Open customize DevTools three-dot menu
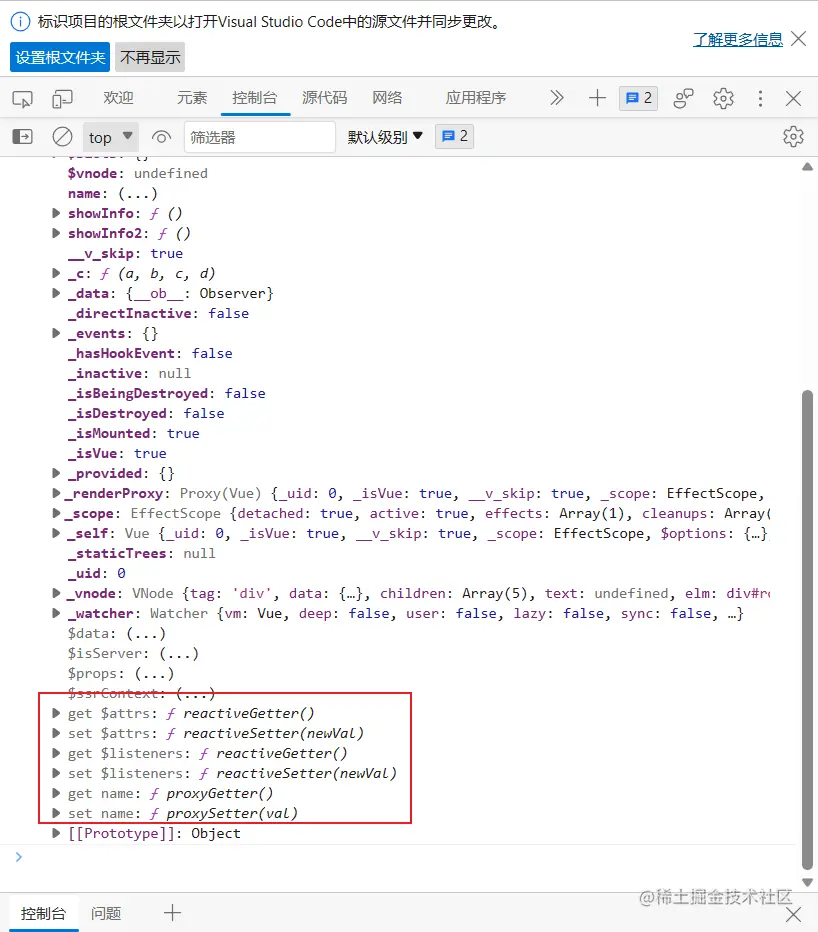This screenshot has width=818, height=932. pos(760,98)
